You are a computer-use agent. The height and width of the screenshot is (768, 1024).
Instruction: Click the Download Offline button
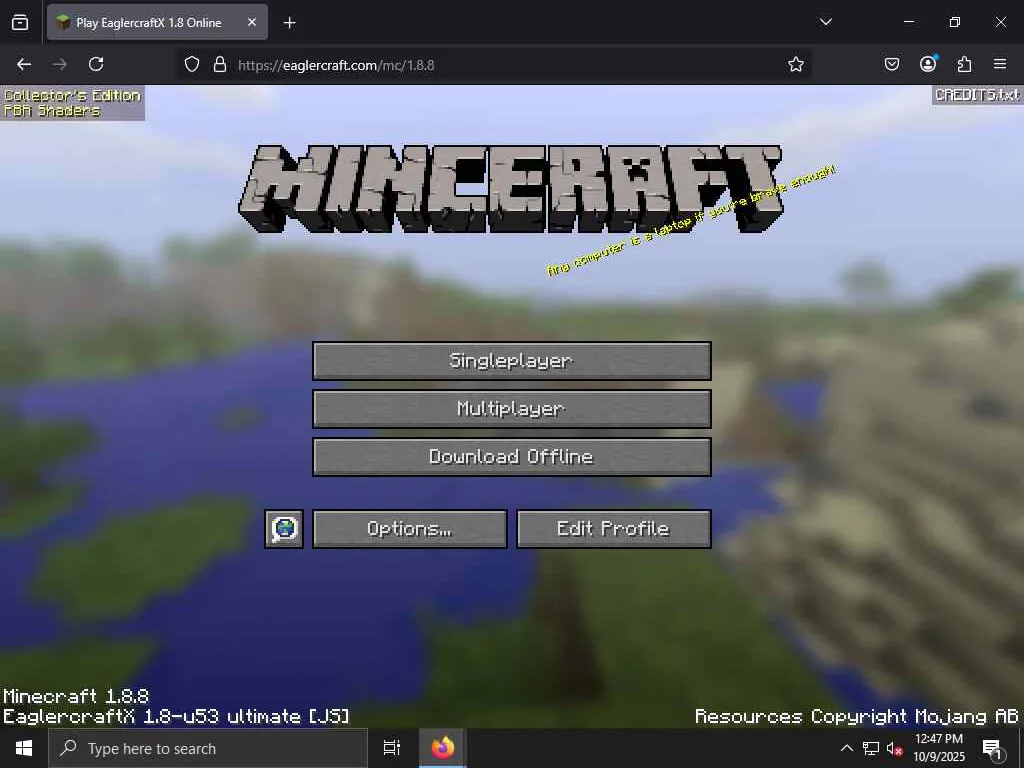coord(511,456)
